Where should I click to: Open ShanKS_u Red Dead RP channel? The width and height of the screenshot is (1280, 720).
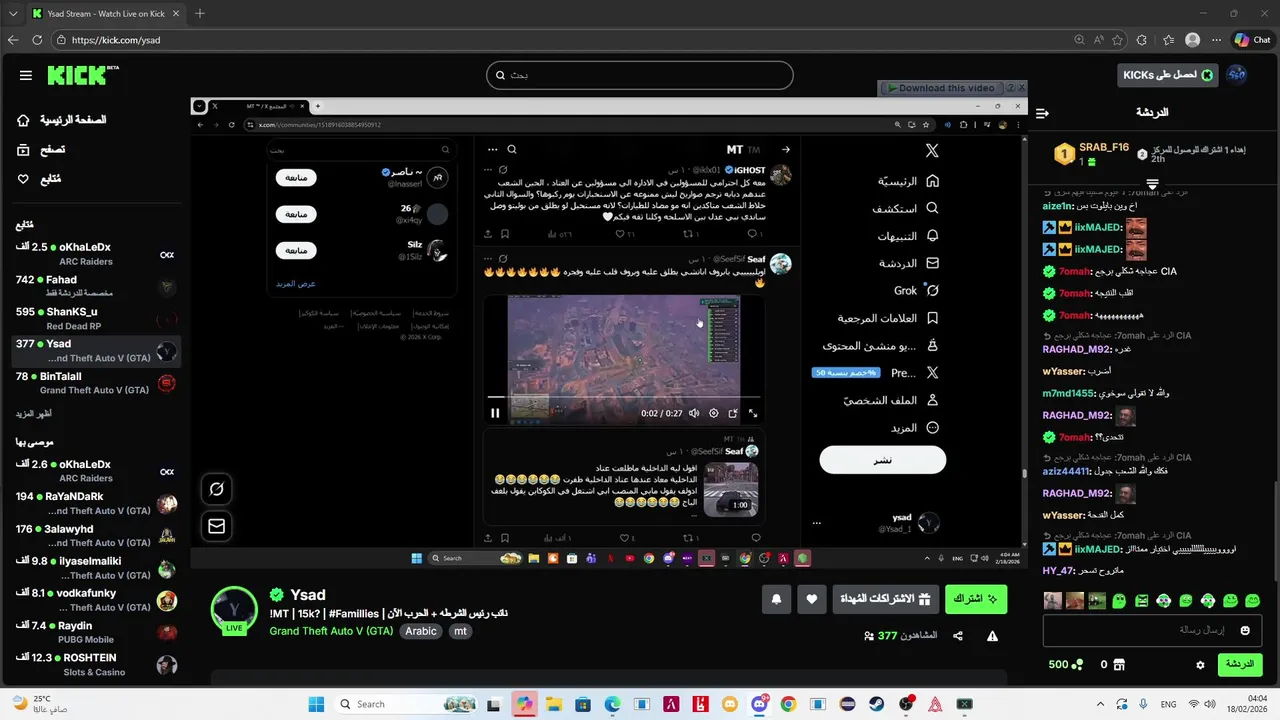coord(96,318)
